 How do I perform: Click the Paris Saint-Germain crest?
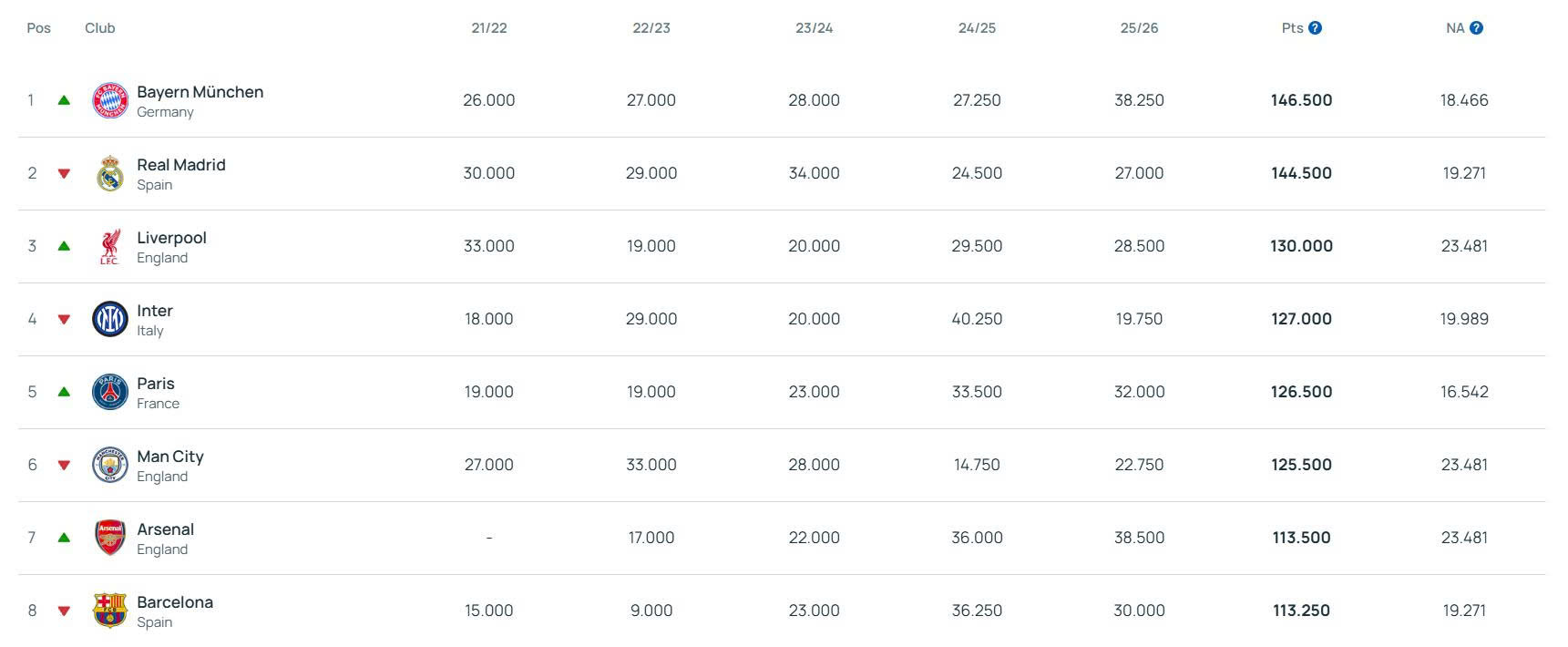coord(110,392)
